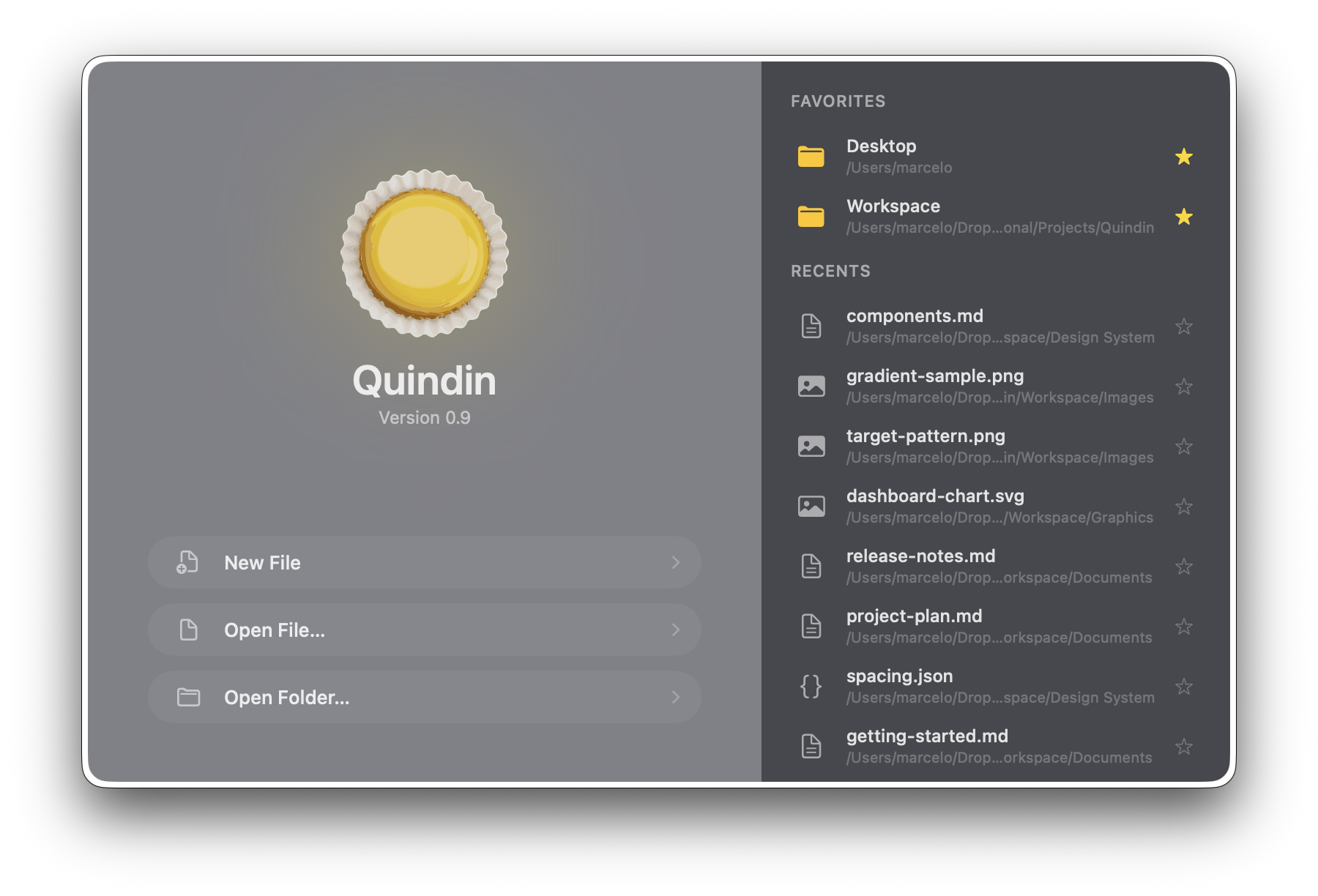Select the FAVORITES section header
The image size is (1318, 896).
pyautogui.click(x=837, y=101)
